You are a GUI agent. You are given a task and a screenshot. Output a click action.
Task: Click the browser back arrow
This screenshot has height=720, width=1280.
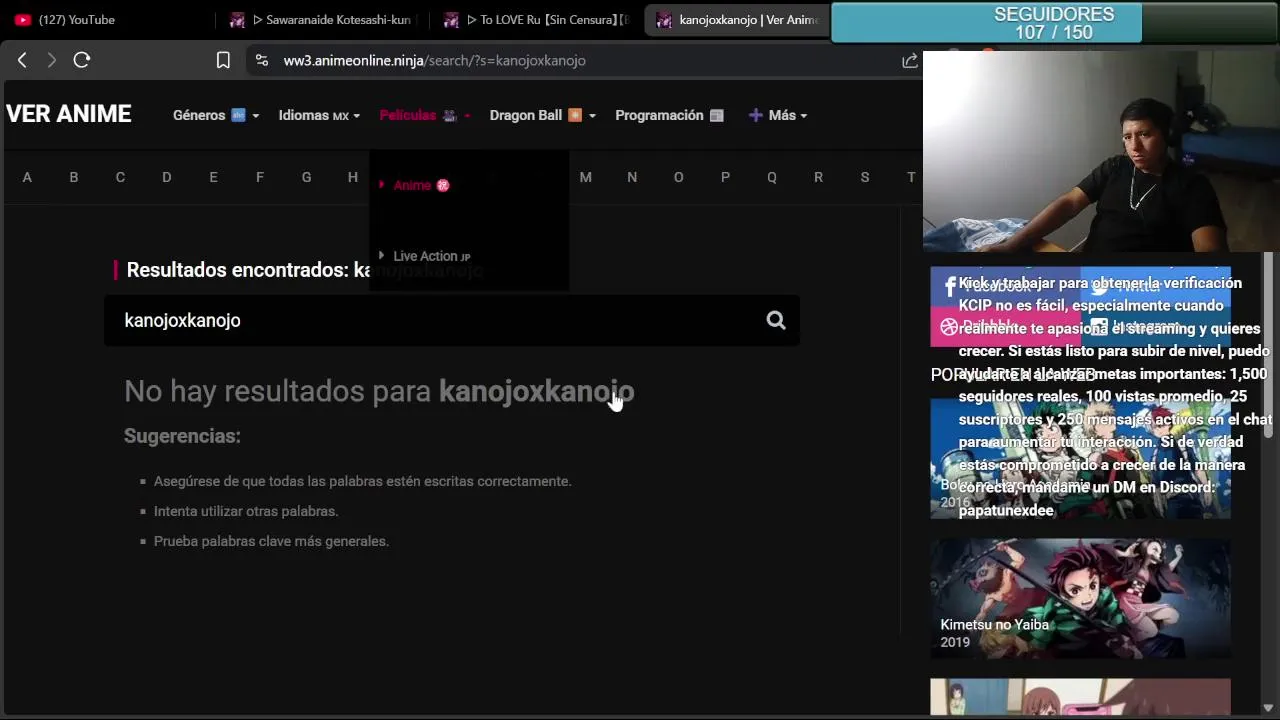tap(22, 60)
